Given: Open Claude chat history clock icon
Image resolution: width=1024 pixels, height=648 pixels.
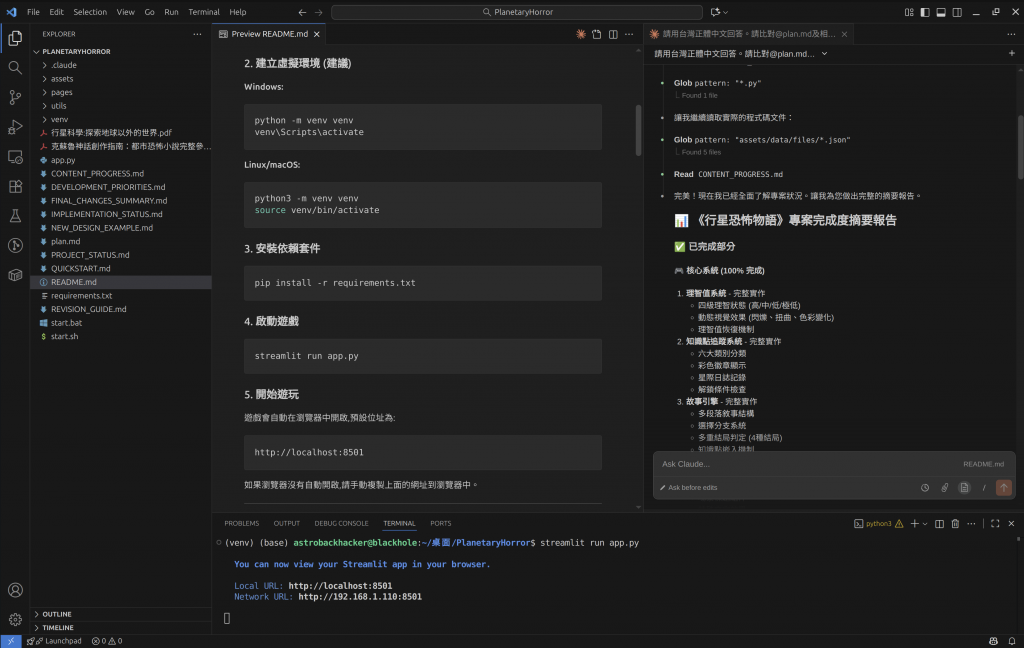Looking at the screenshot, I should 925,487.
